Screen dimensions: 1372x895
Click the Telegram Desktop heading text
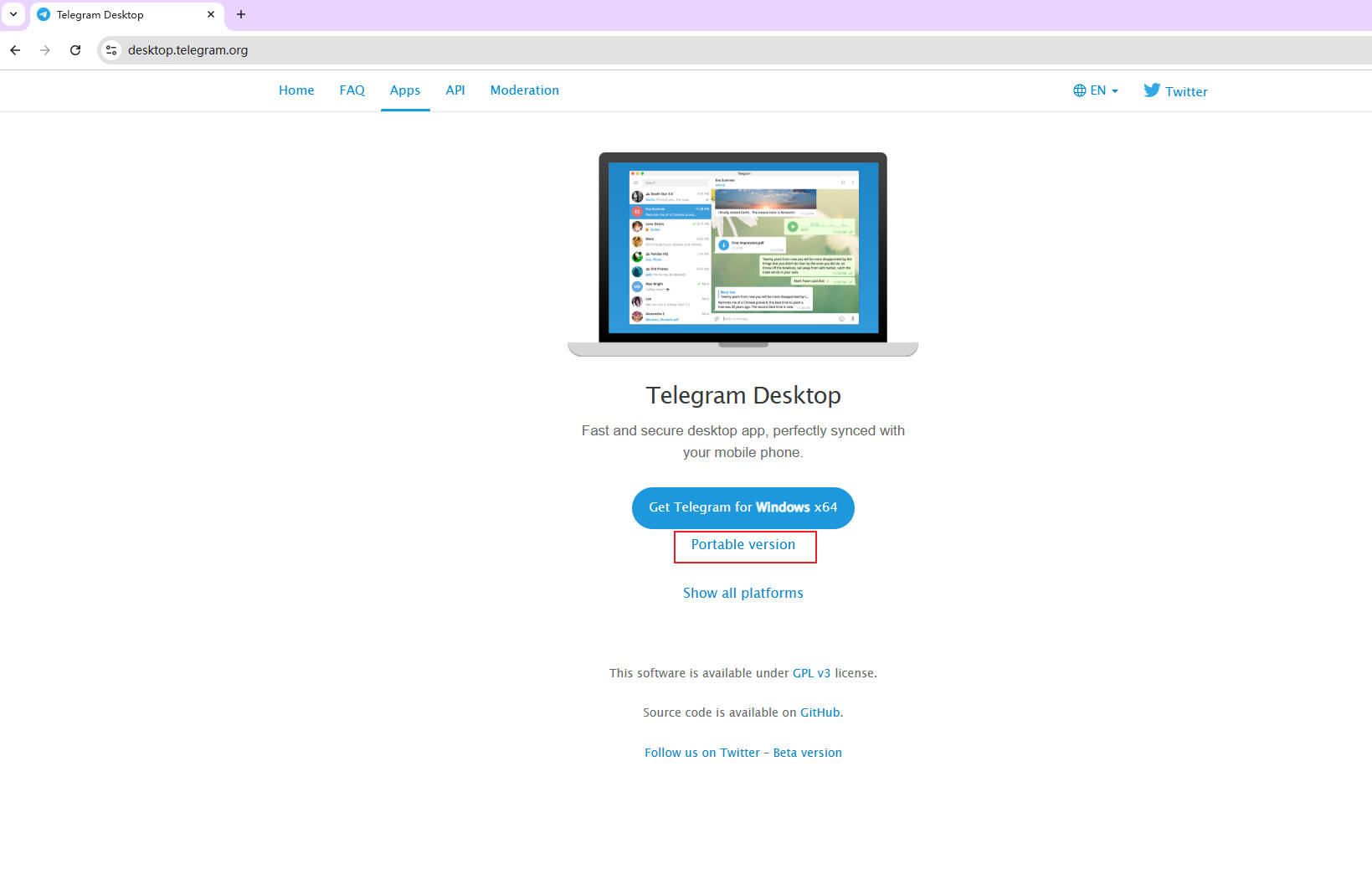(x=743, y=395)
